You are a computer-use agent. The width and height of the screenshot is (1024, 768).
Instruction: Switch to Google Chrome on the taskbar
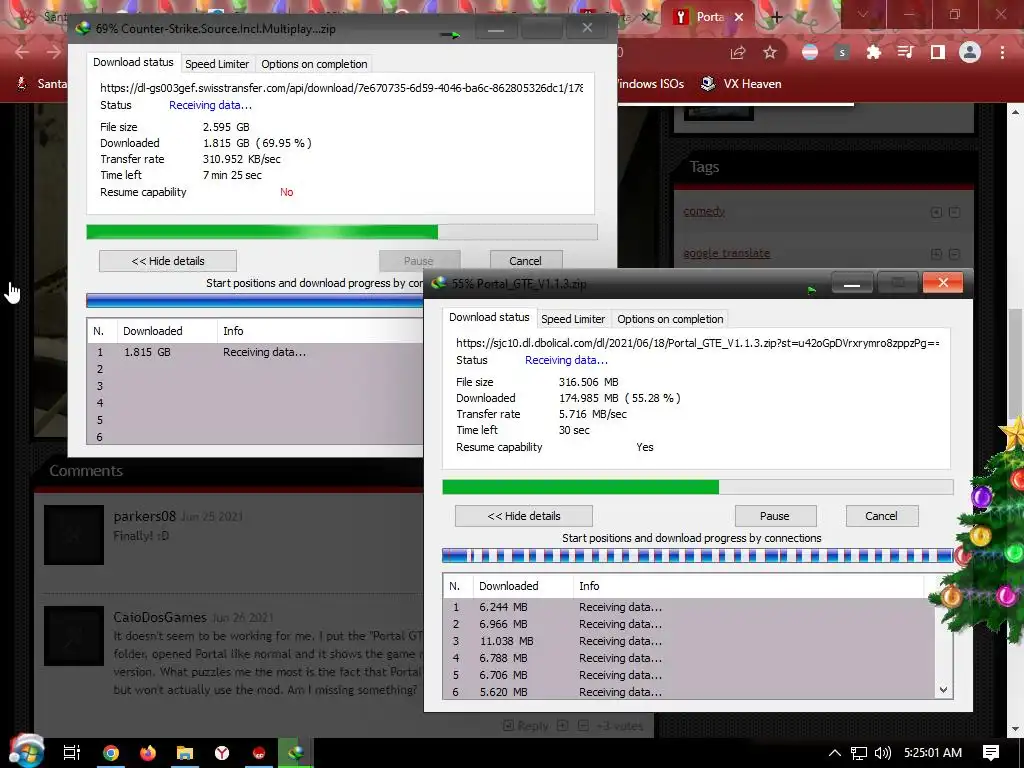(x=111, y=753)
